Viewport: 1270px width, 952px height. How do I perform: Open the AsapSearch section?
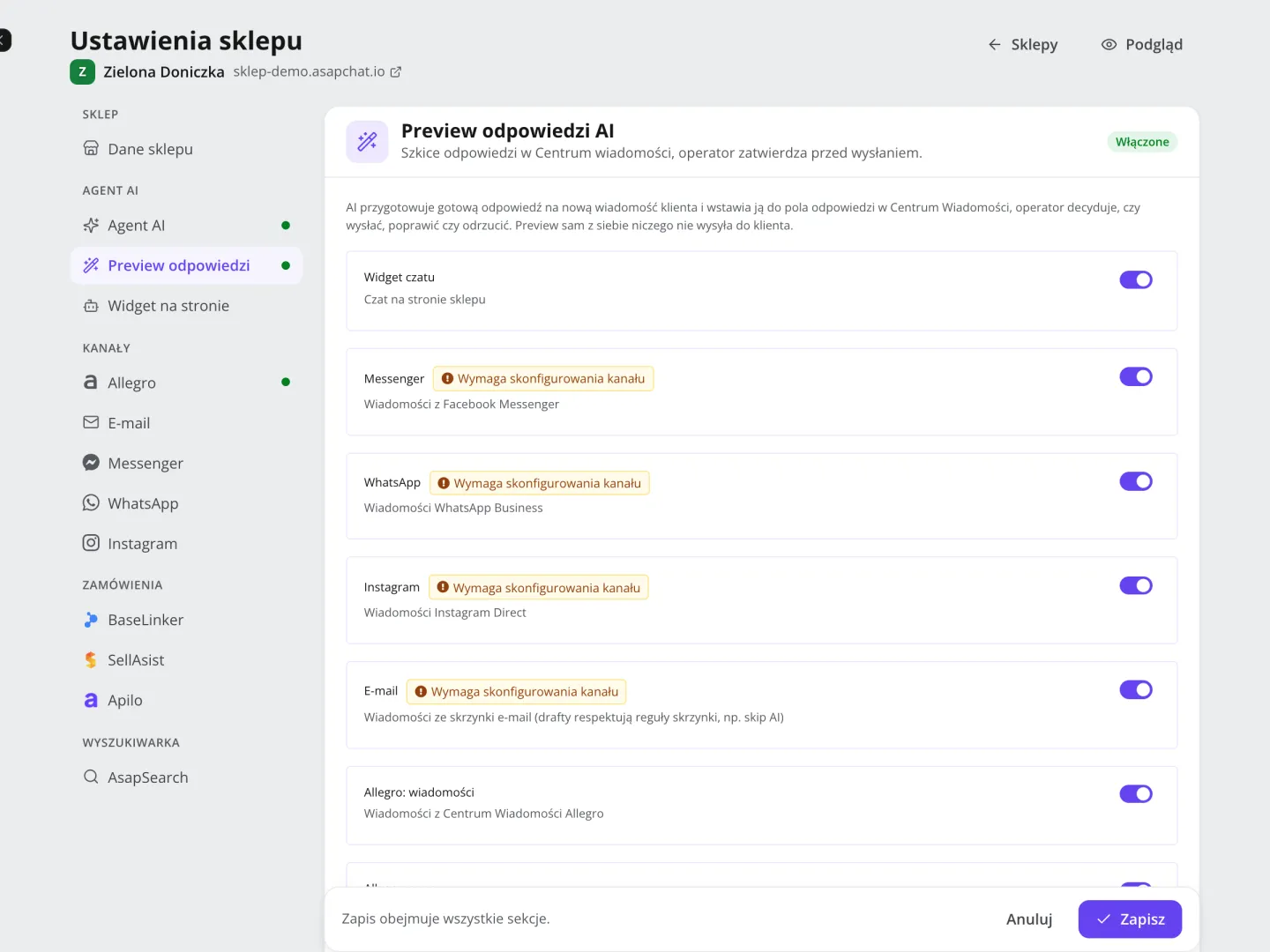click(186, 777)
